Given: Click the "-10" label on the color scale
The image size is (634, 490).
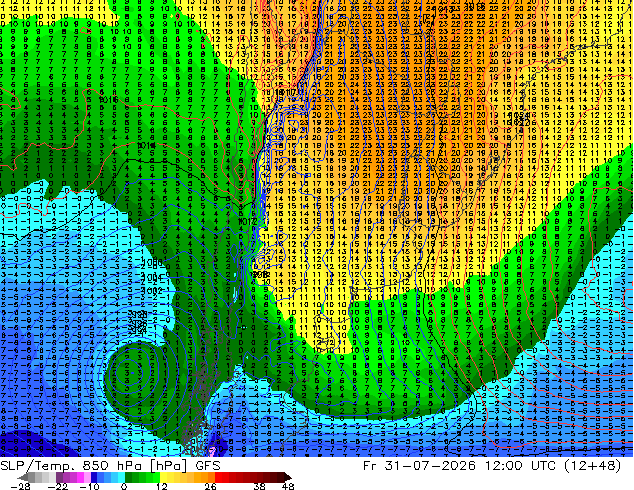Looking at the screenshot, I should (x=89, y=486).
